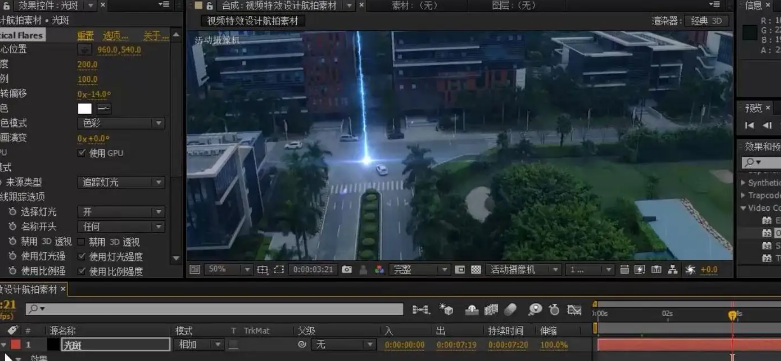Switch to the 预览 panel tab
This screenshot has height=361, width=781.
click(x=753, y=108)
